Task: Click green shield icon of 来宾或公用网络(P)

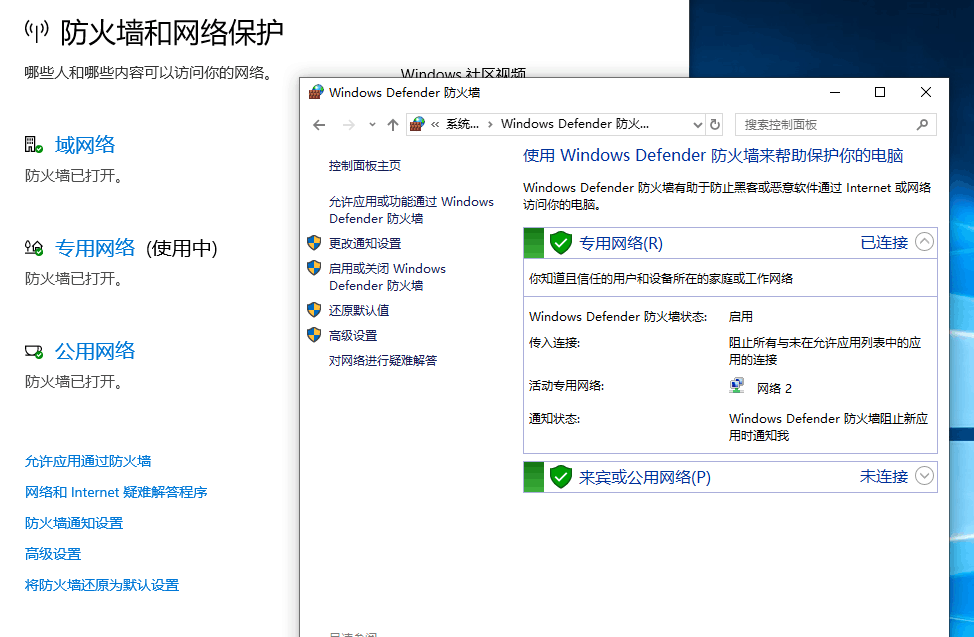Action: click(x=560, y=477)
